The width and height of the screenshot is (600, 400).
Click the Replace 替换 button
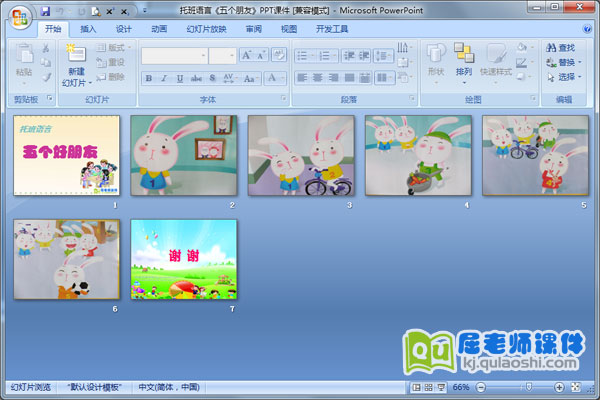tap(564, 62)
